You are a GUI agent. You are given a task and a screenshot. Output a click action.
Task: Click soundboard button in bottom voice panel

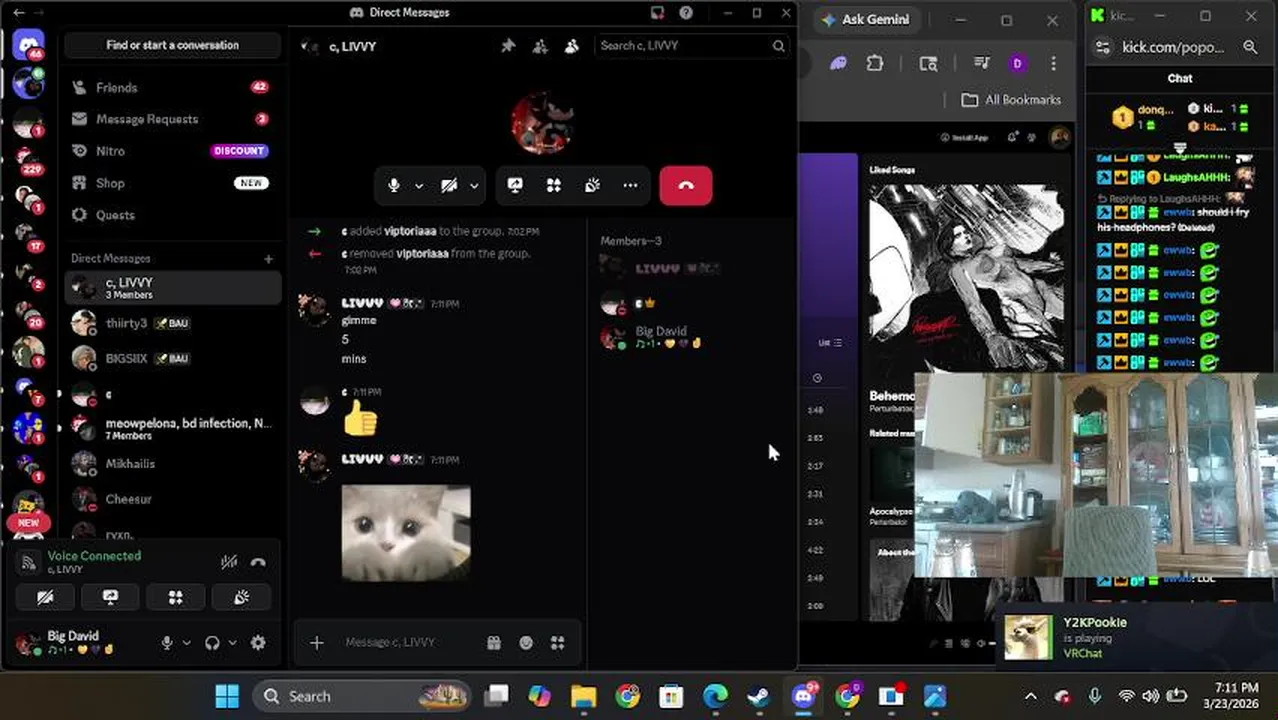point(241,597)
